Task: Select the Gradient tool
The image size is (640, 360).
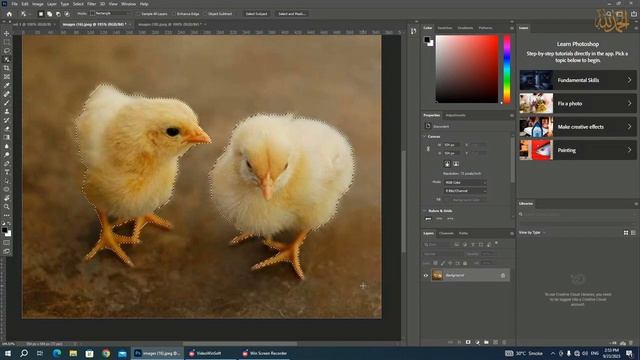Action: [x=7, y=138]
